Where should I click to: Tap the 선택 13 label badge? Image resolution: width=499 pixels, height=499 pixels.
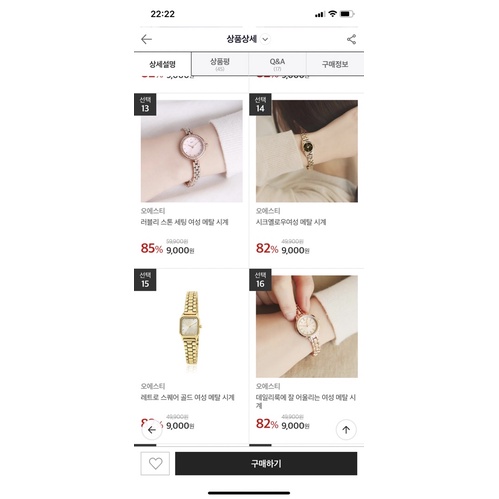(145, 105)
